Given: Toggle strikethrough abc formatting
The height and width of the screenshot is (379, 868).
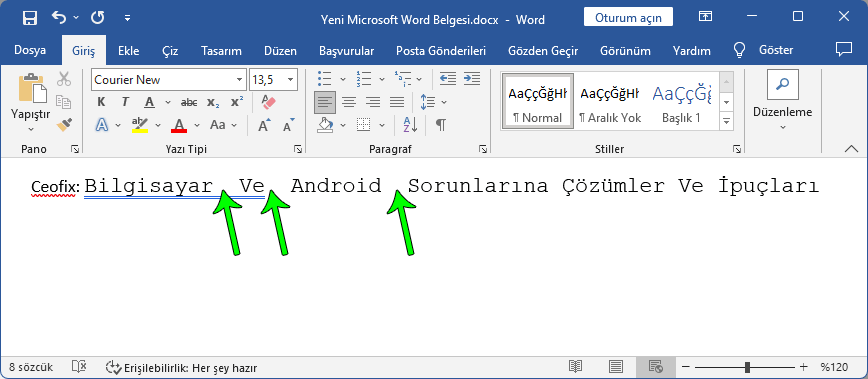Looking at the screenshot, I should (189, 102).
